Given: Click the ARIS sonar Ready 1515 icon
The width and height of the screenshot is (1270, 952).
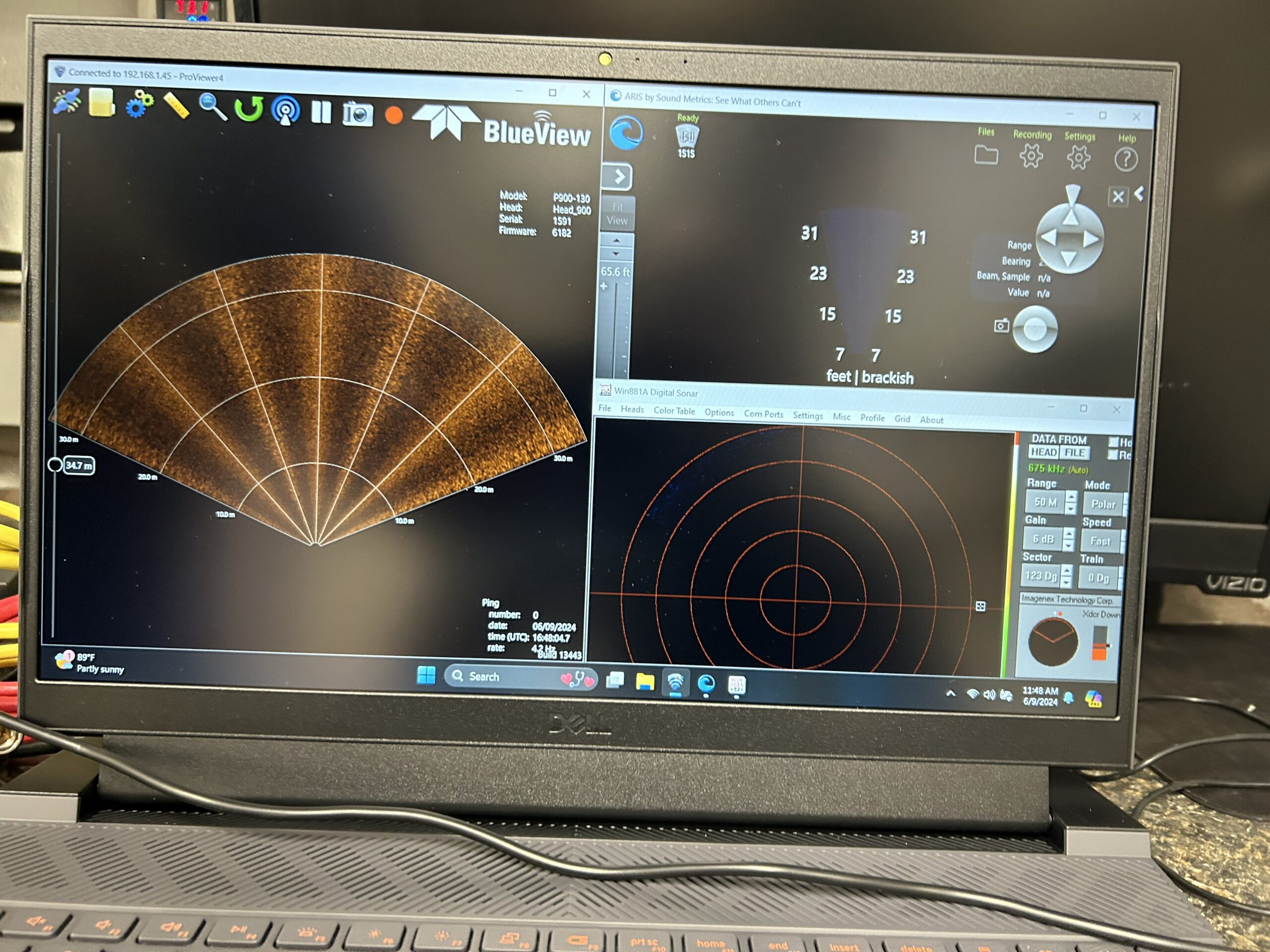Looking at the screenshot, I should 687,136.
